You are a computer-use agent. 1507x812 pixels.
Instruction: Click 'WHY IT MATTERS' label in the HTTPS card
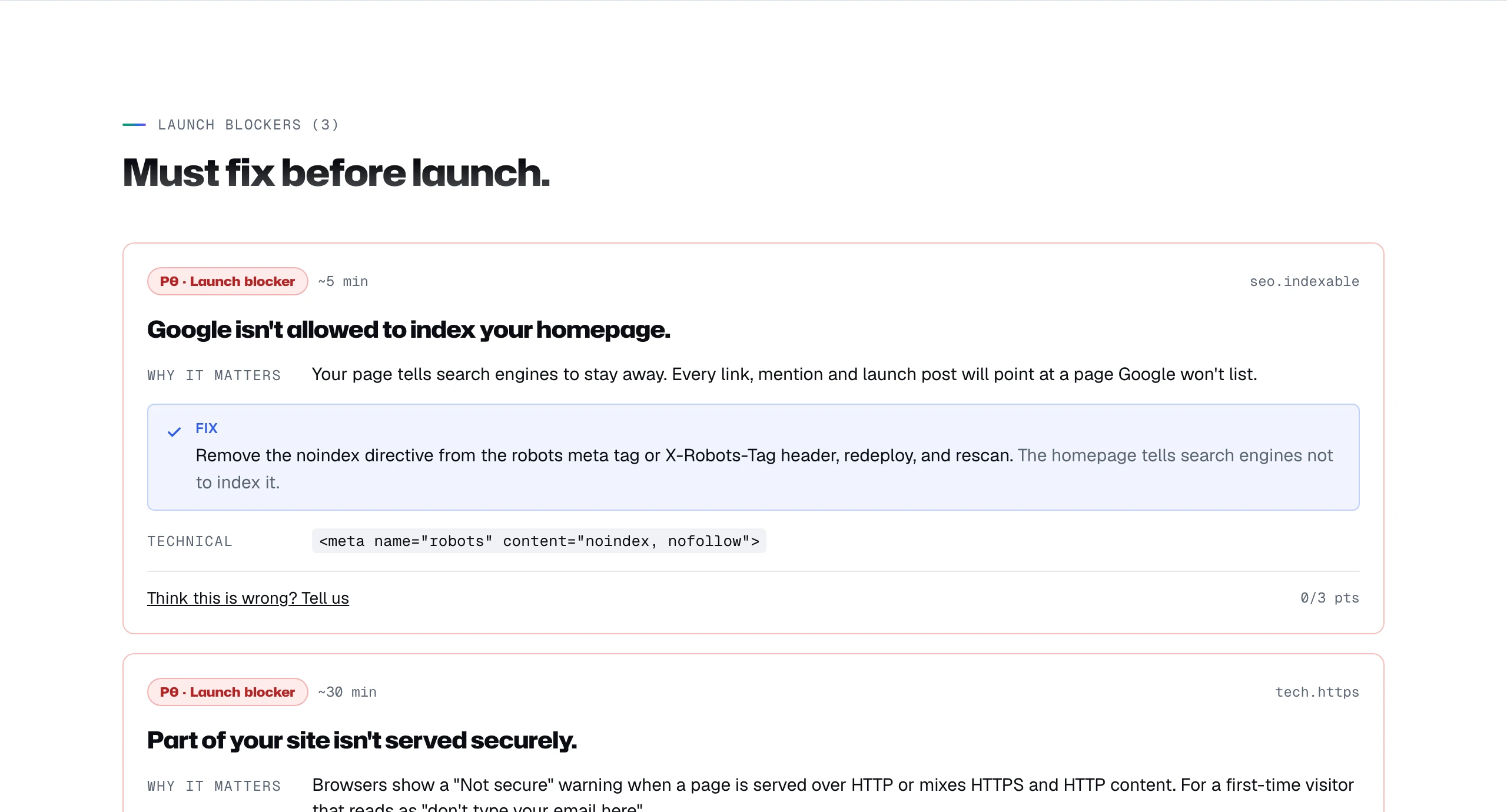click(x=214, y=786)
